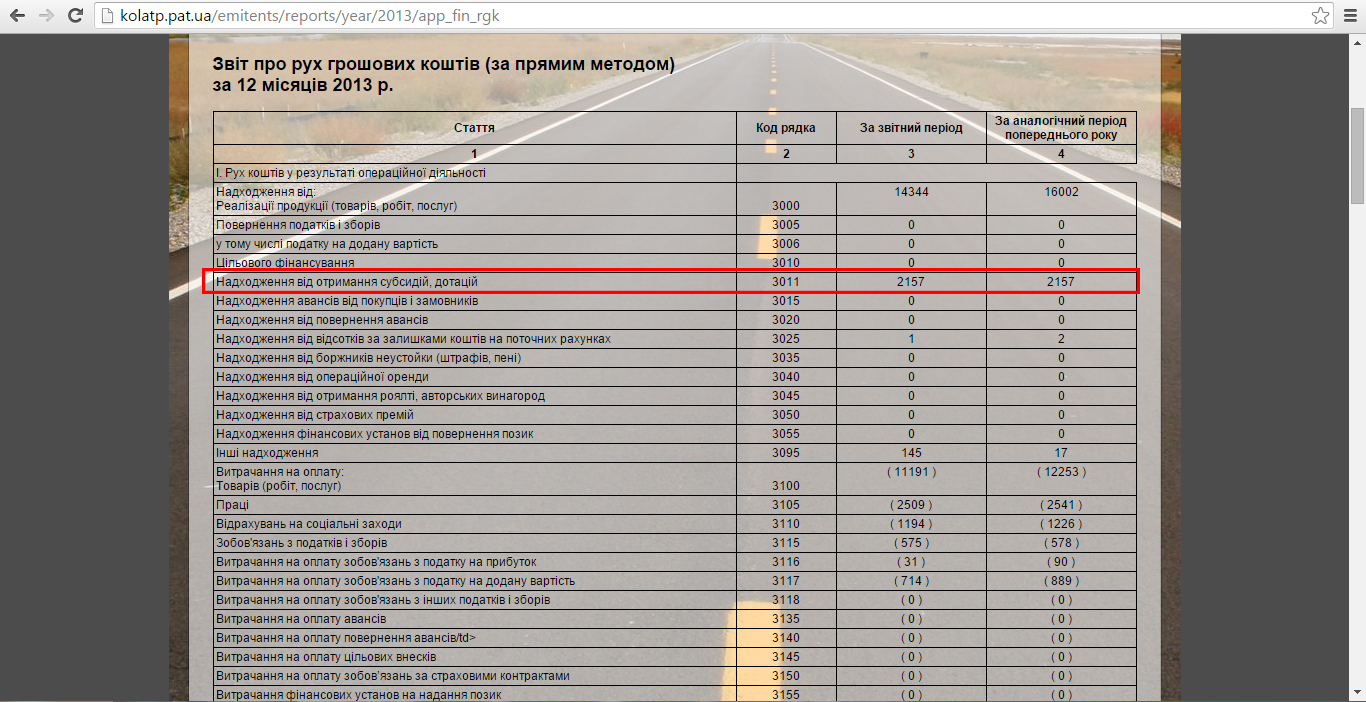Click the page icon in address bar
Screen dimensions: 1366x702
108,16
